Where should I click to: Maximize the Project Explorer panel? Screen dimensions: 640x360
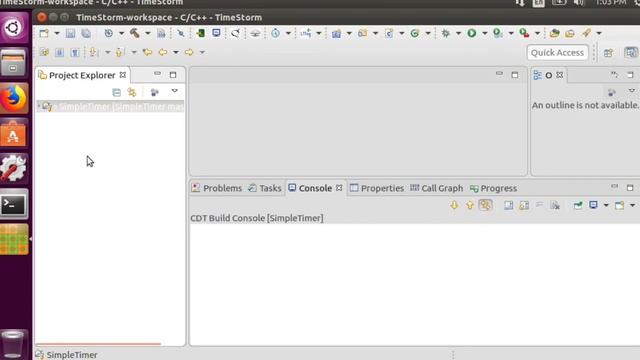pyautogui.click(x=173, y=75)
